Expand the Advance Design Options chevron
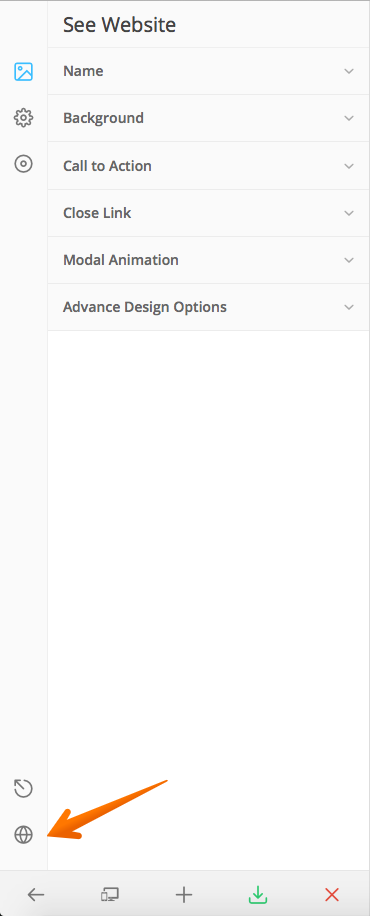This screenshot has height=916, width=370. (x=349, y=307)
